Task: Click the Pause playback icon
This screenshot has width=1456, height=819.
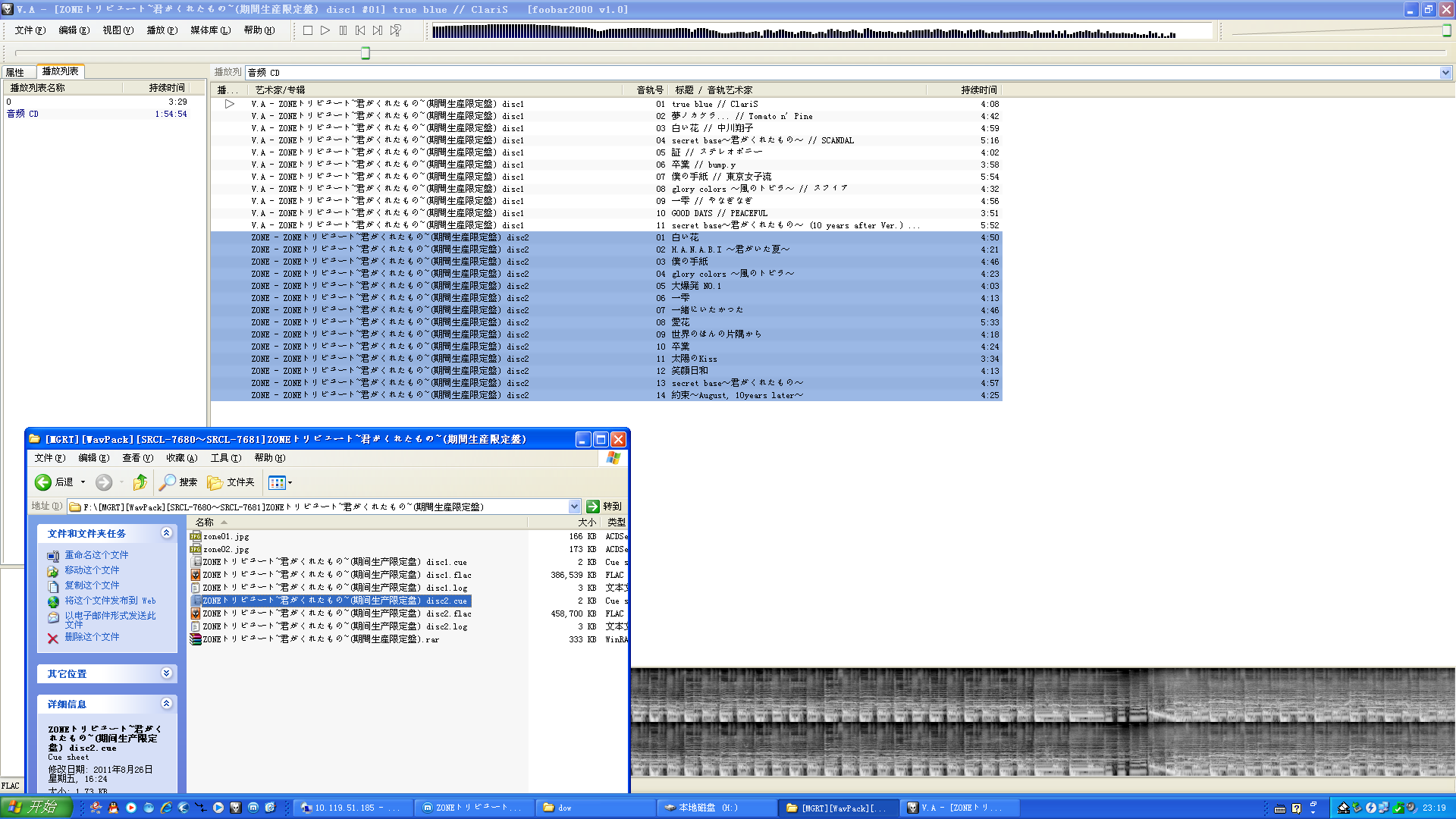Action: point(343,30)
